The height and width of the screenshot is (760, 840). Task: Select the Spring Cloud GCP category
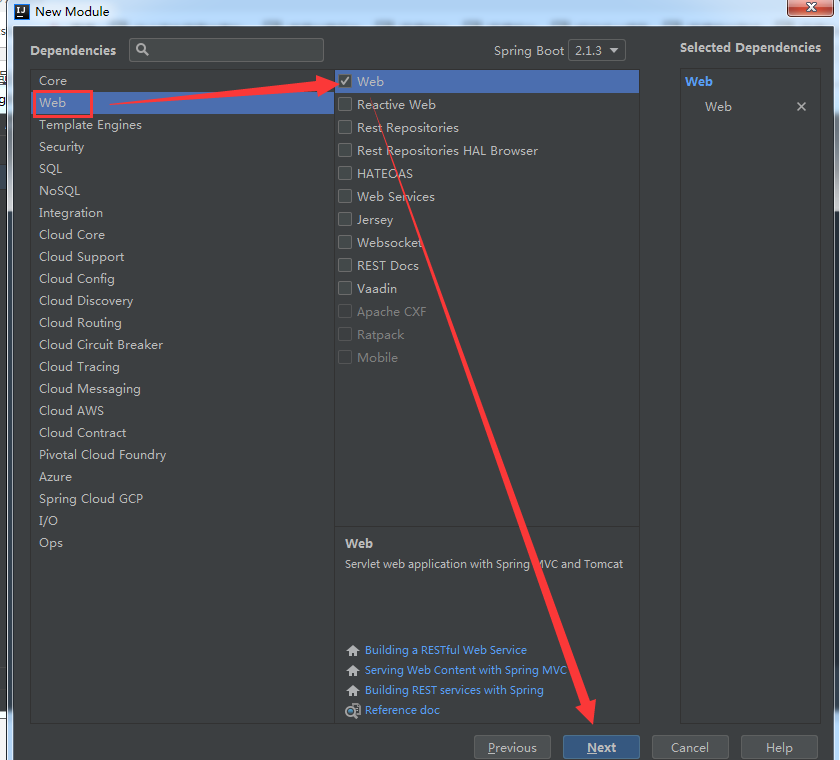pyautogui.click(x=182, y=498)
